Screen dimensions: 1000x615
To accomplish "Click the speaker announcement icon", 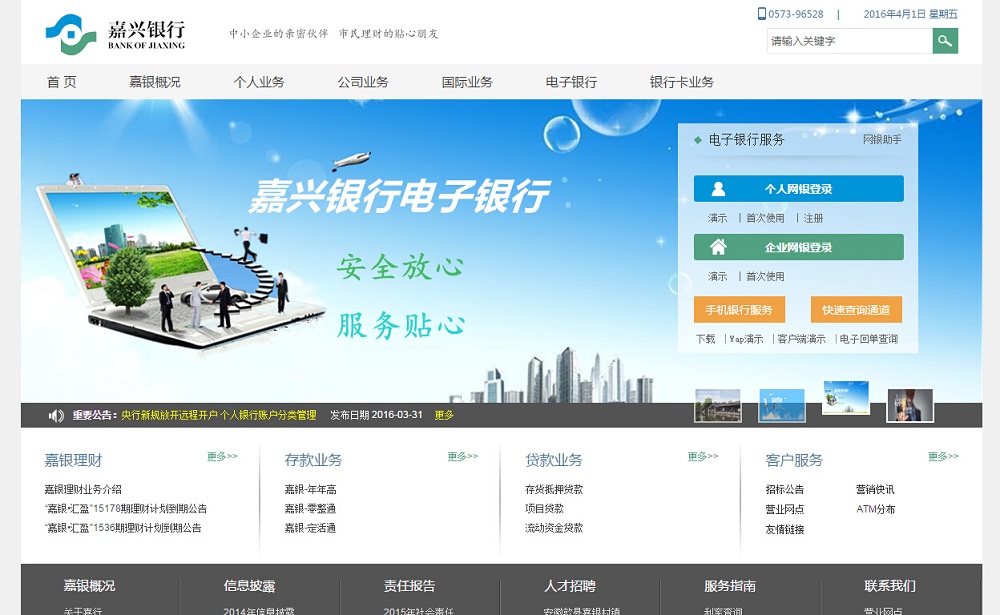I will [56, 415].
